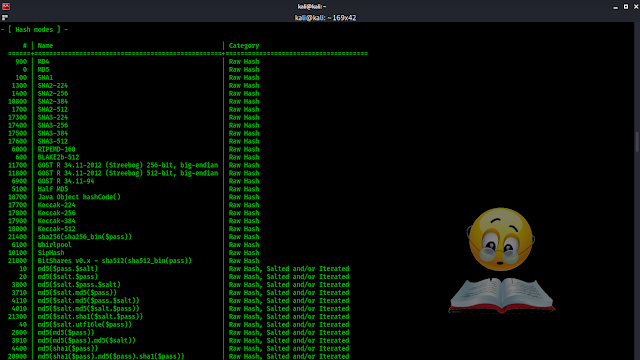Click the 'Raw Hash' category in the MD5 row

click(244, 69)
